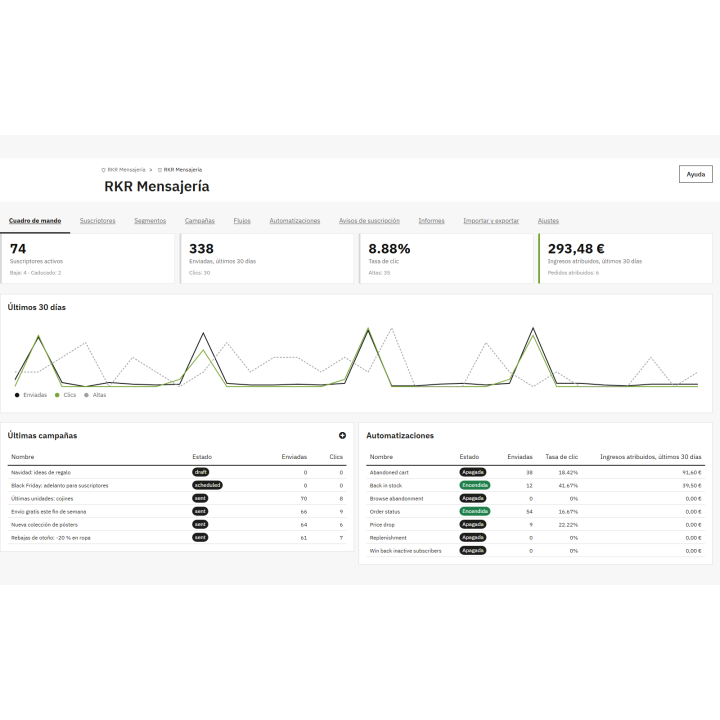Click Apagada badge for Abandoned cart
Viewport: 720px width, 720px height.
click(x=472, y=472)
